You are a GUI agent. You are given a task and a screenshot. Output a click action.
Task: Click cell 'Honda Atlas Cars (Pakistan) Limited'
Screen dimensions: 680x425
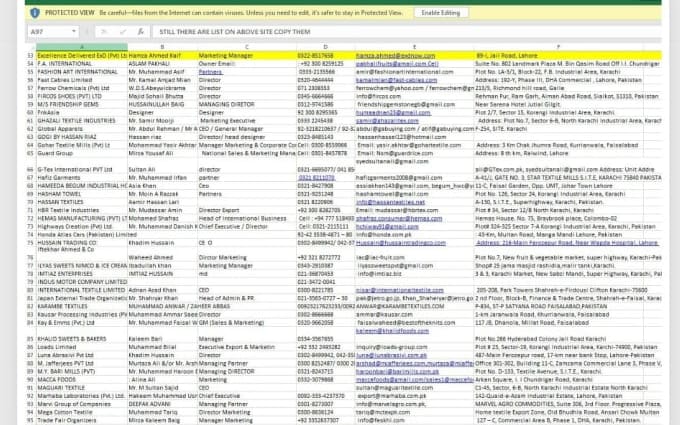[x=87, y=235]
